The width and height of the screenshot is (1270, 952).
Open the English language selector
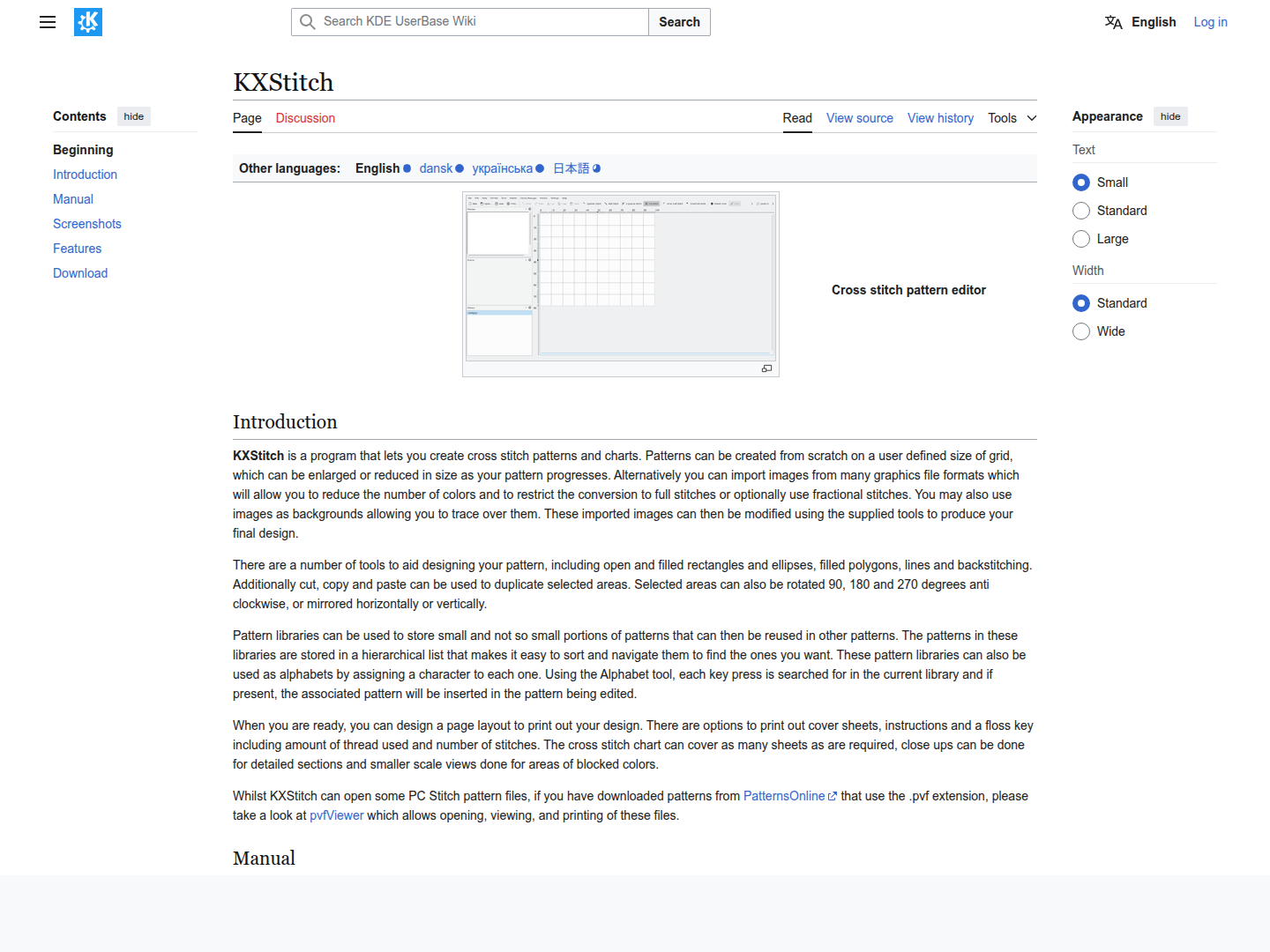tap(1140, 22)
